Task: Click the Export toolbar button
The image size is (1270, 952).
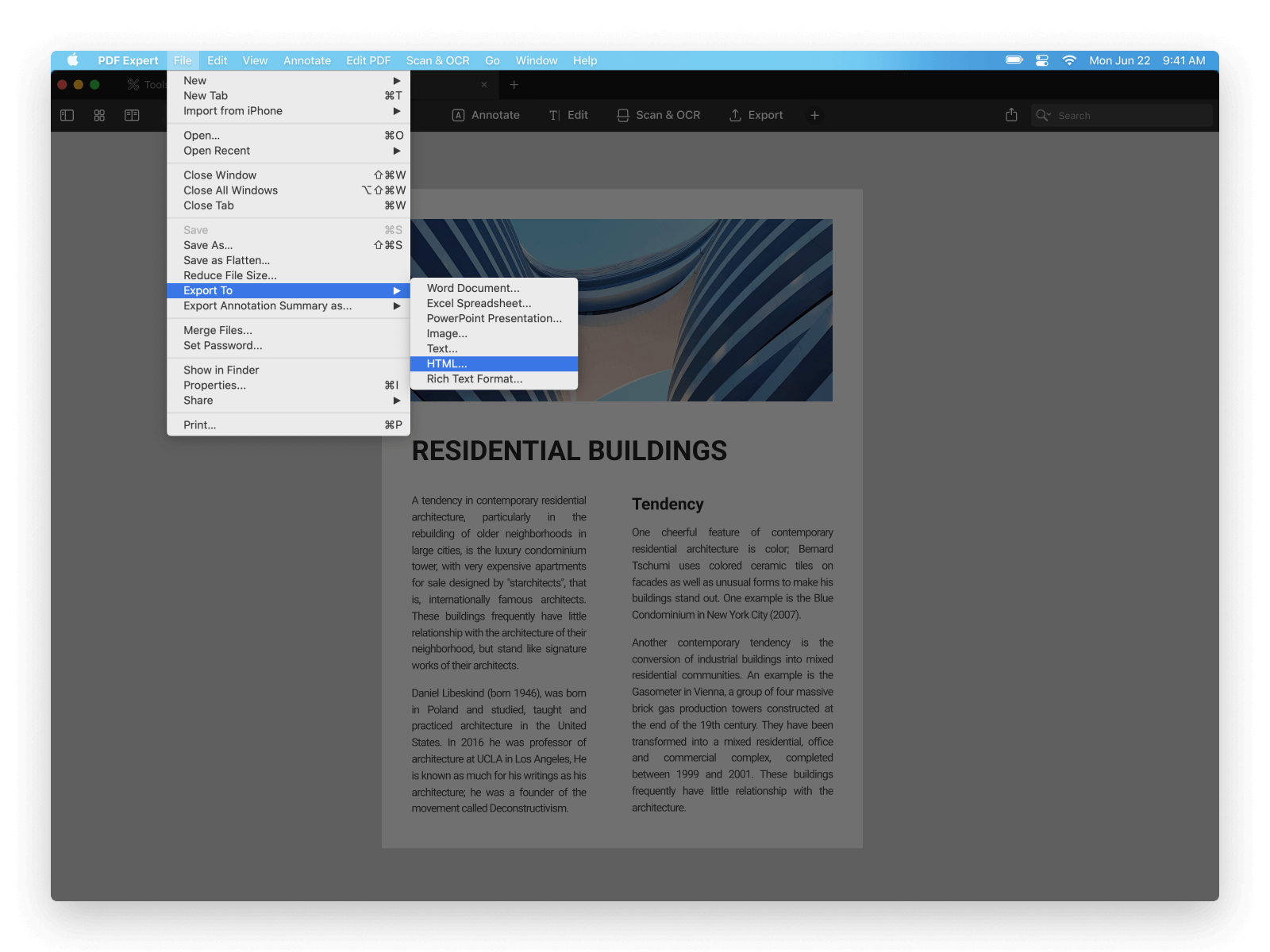Action: 756,115
